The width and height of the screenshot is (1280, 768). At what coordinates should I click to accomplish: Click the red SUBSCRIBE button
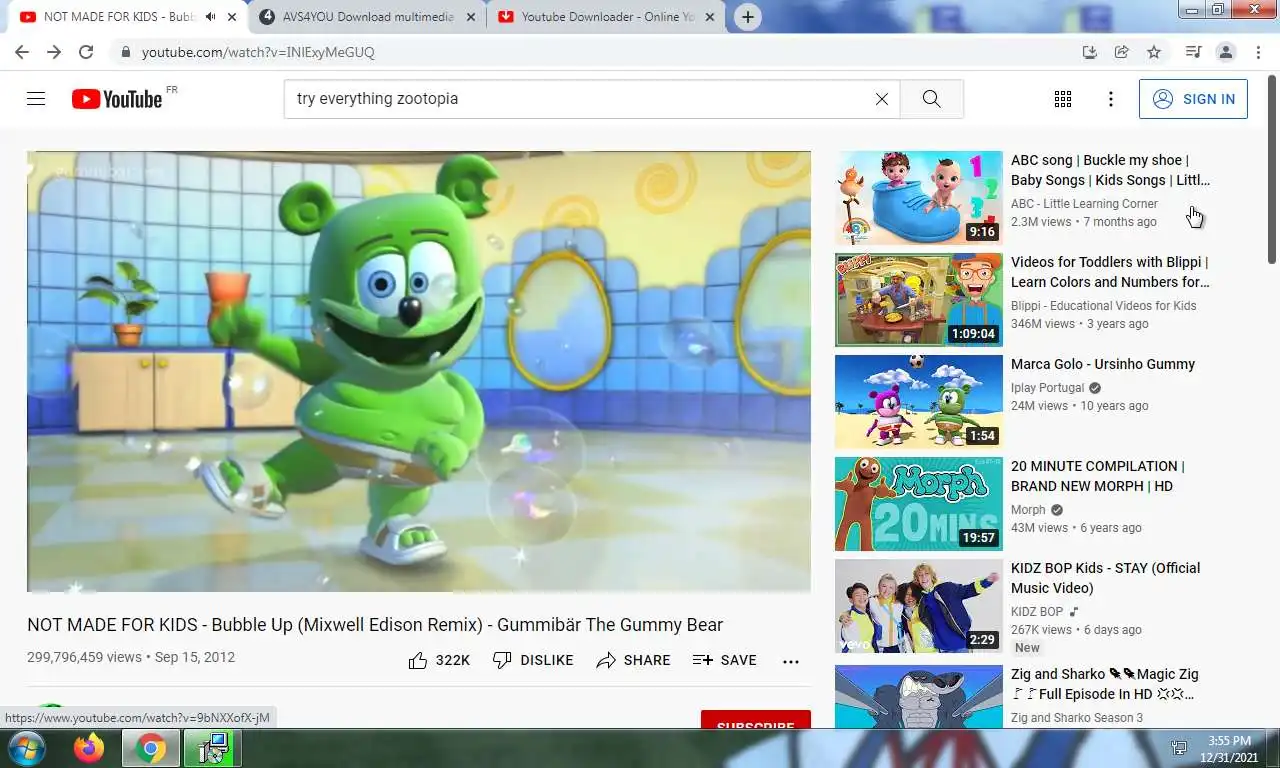[x=755, y=720]
